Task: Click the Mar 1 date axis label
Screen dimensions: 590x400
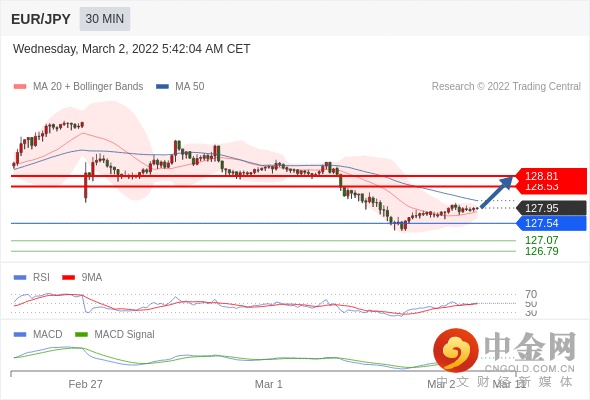Action: [x=268, y=384]
